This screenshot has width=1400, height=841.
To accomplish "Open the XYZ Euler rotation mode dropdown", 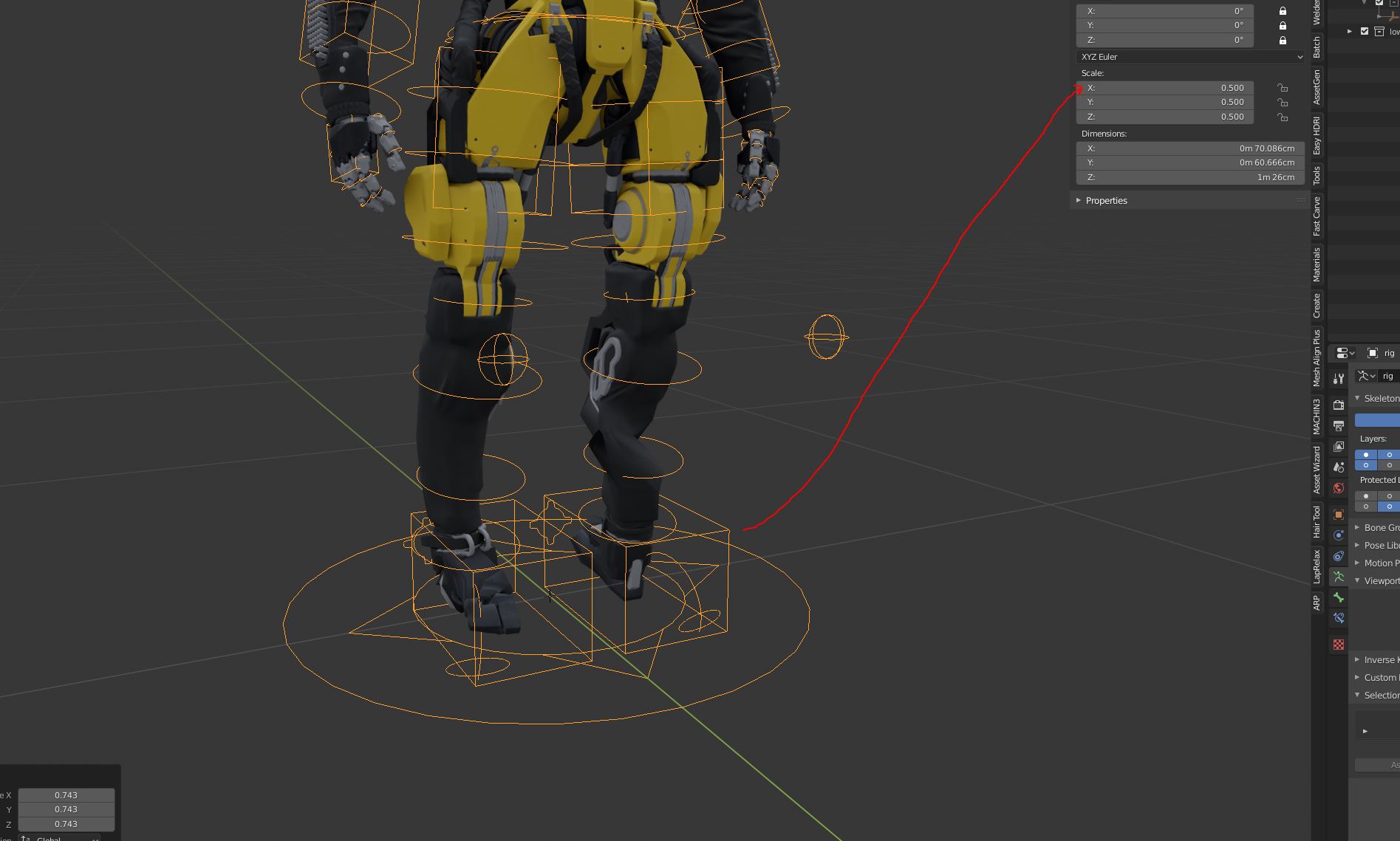I will [1190, 57].
